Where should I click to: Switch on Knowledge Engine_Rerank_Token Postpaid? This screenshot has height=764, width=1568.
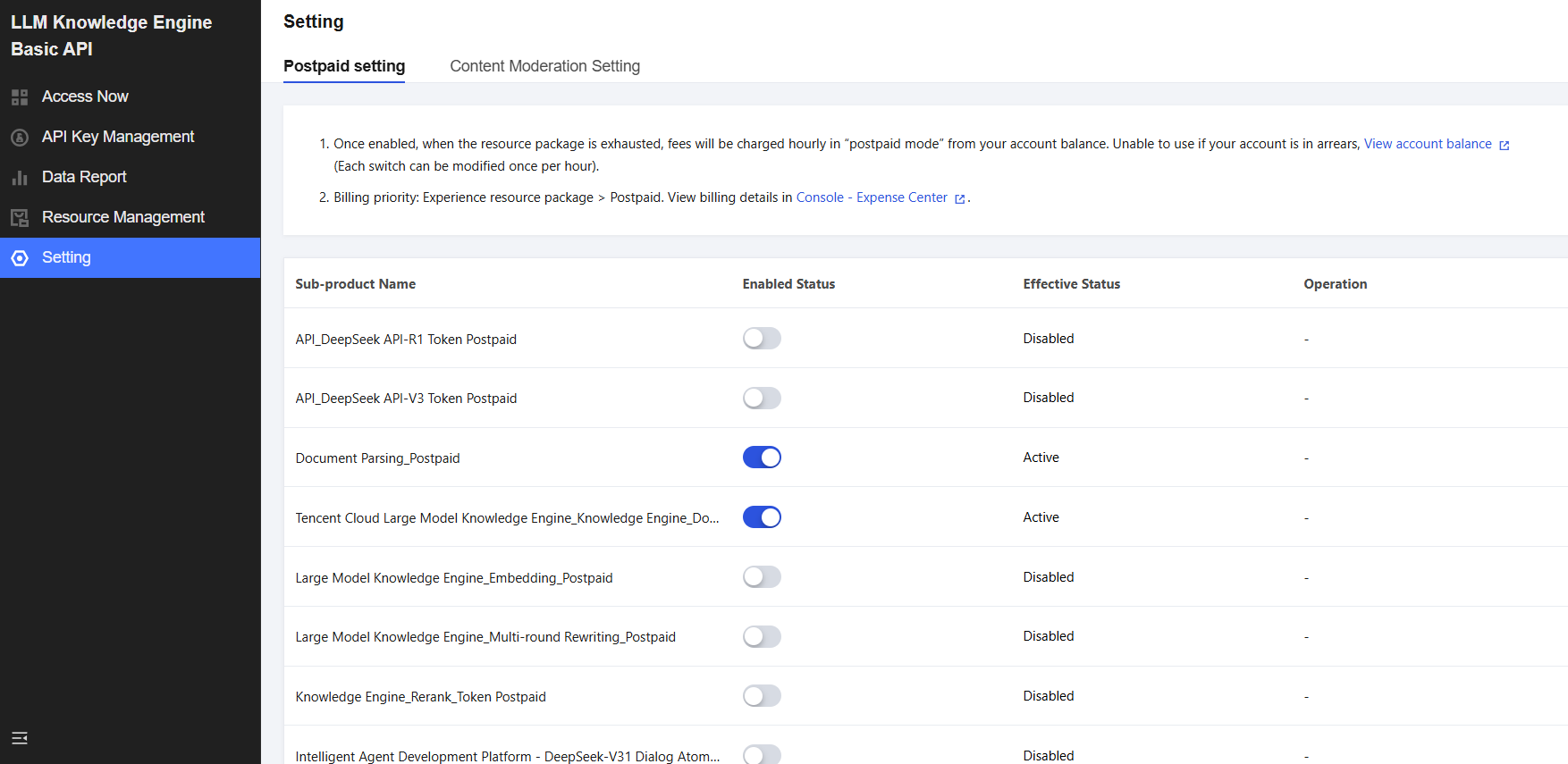[762, 696]
